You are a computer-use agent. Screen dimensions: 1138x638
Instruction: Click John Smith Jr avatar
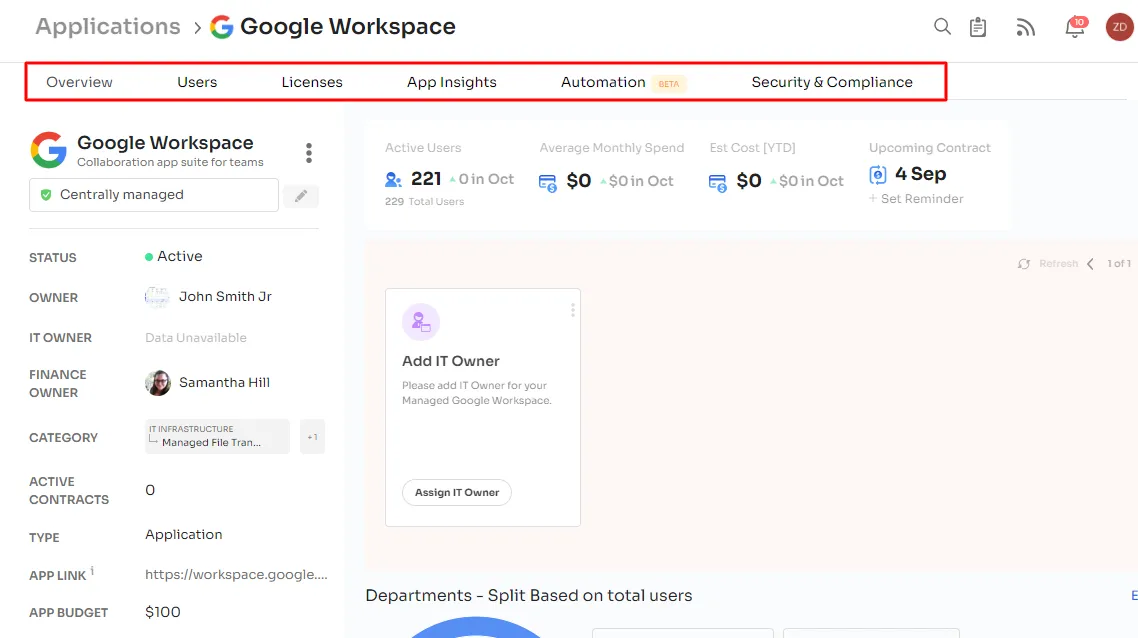click(x=157, y=297)
